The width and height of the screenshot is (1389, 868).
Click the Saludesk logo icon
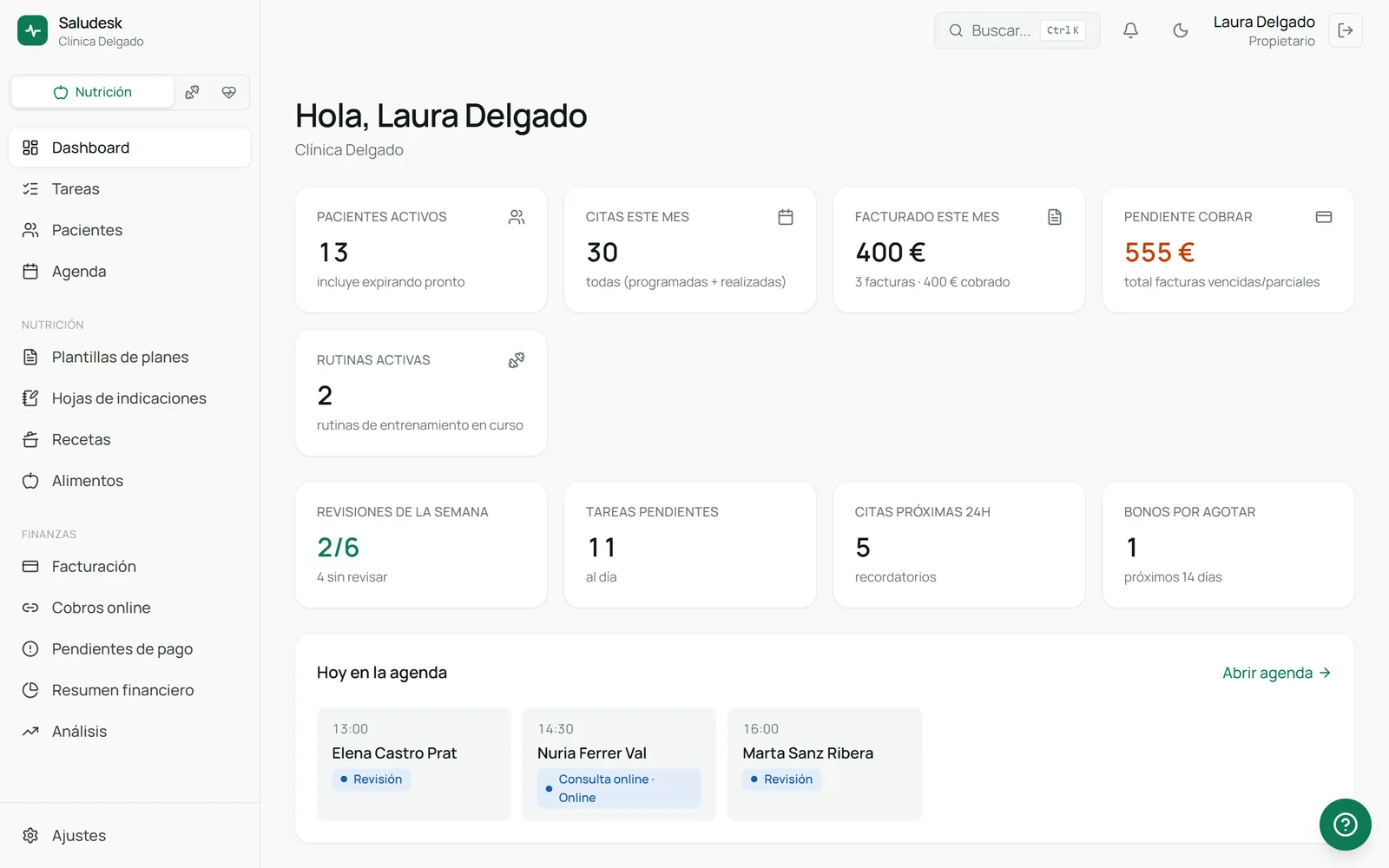click(33, 30)
